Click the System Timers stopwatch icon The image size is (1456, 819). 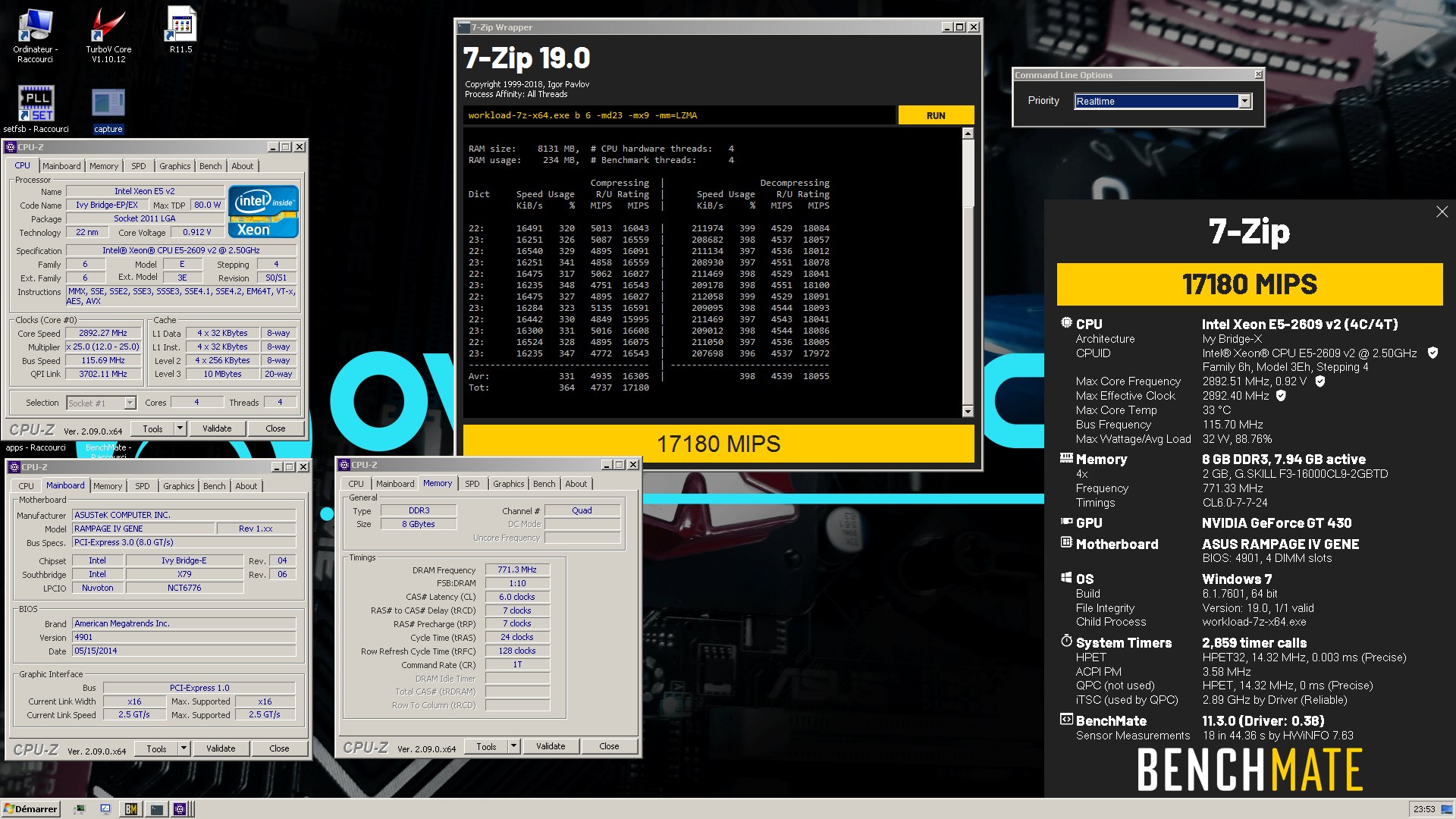[x=1066, y=642]
